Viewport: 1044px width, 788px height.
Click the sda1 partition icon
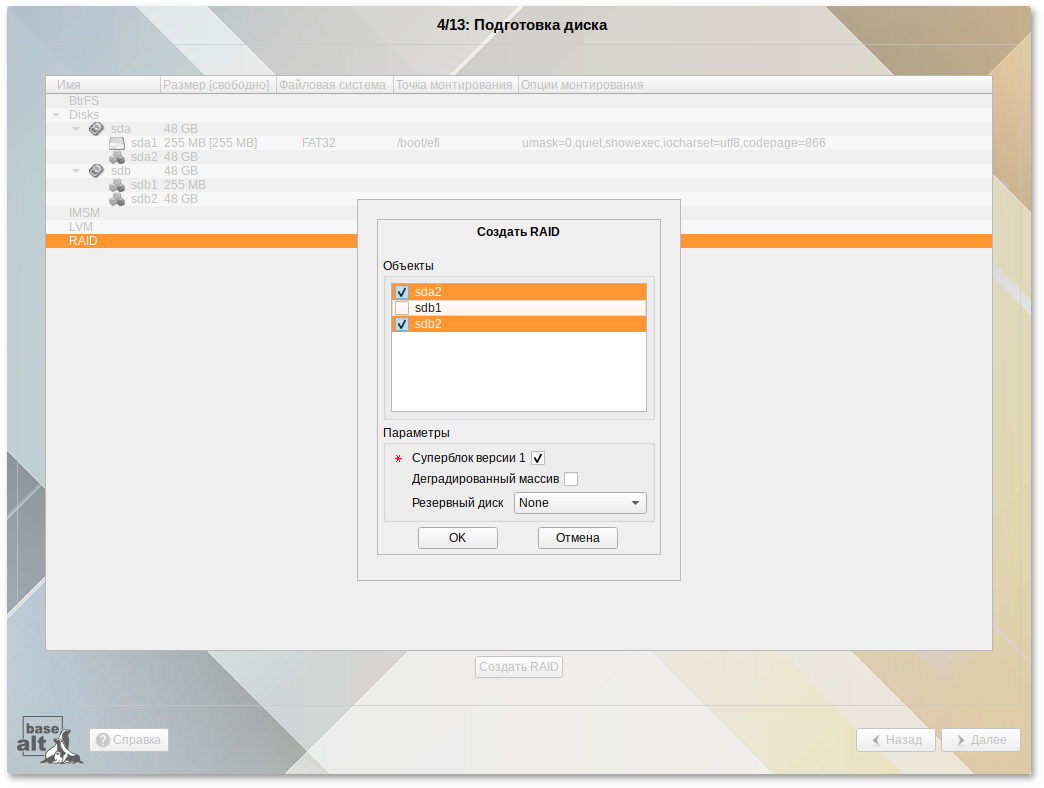117,143
